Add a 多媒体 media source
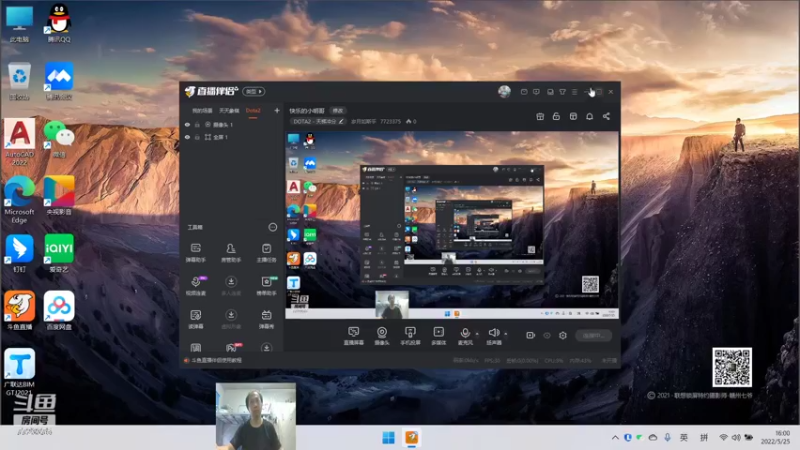The width and height of the screenshot is (800, 450). (439, 336)
